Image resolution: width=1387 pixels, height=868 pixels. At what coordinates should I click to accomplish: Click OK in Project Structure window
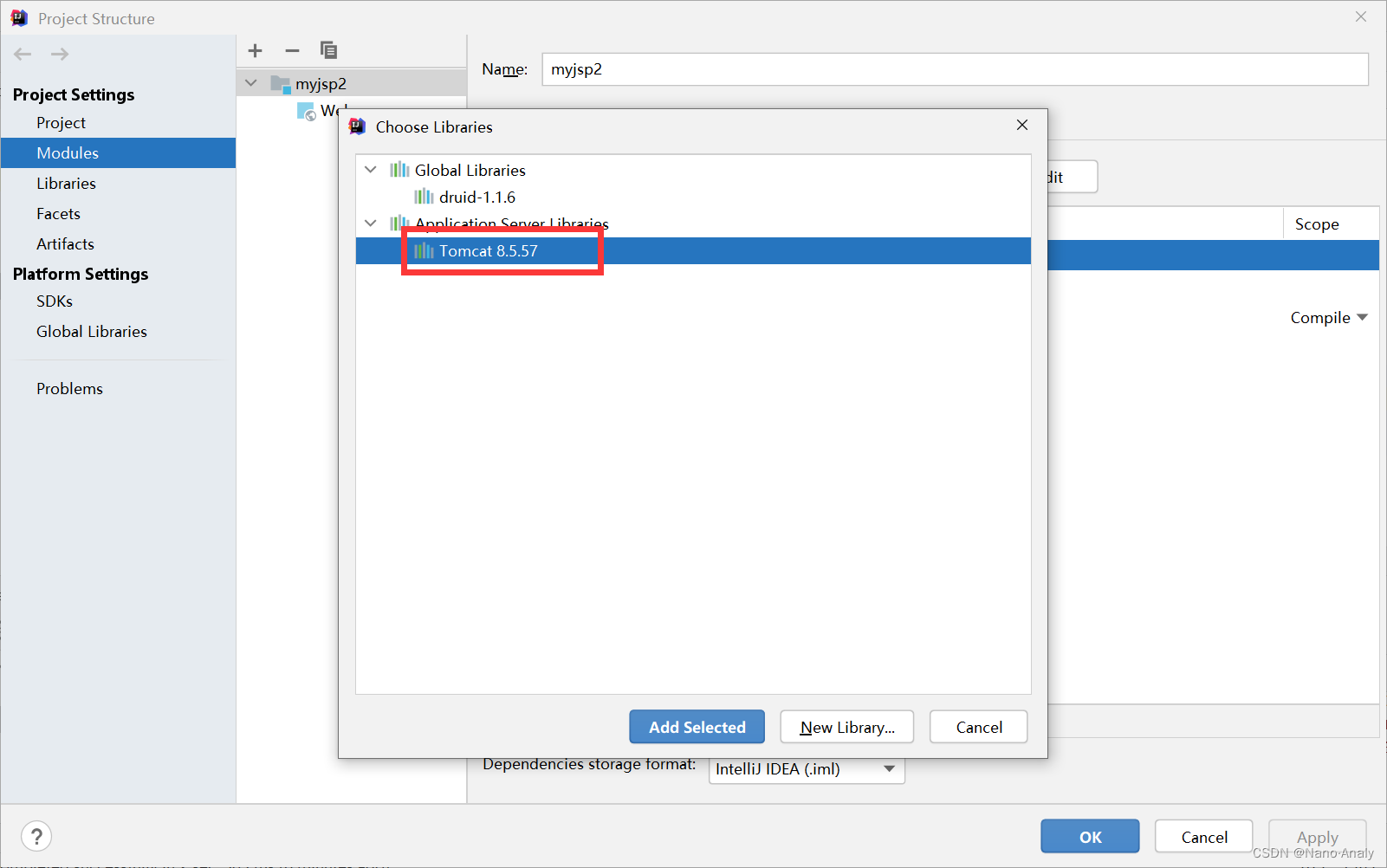pyautogui.click(x=1090, y=836)
